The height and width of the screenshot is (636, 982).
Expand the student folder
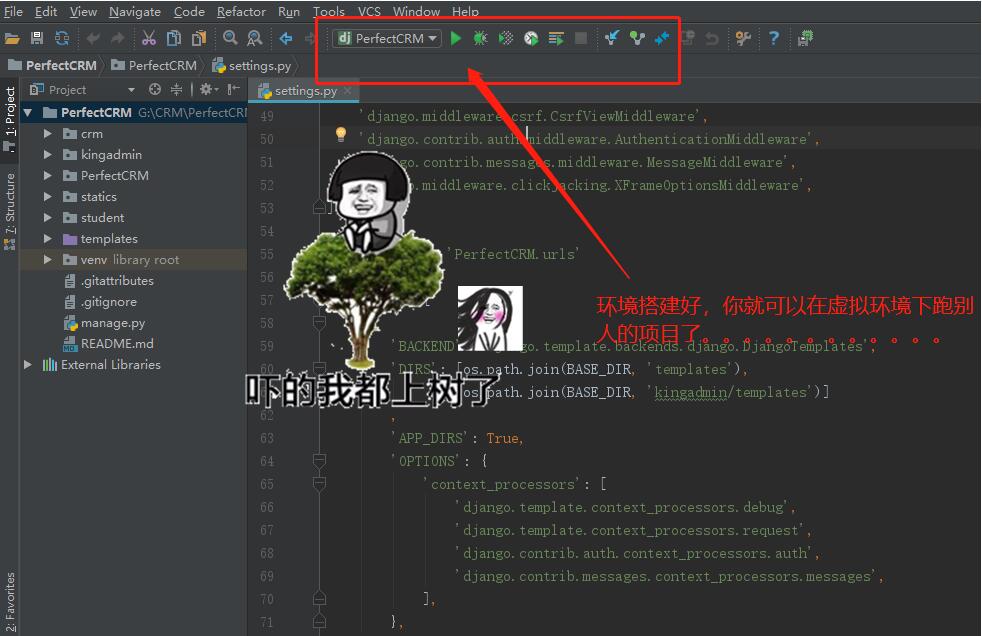click(x=48, y=218)
